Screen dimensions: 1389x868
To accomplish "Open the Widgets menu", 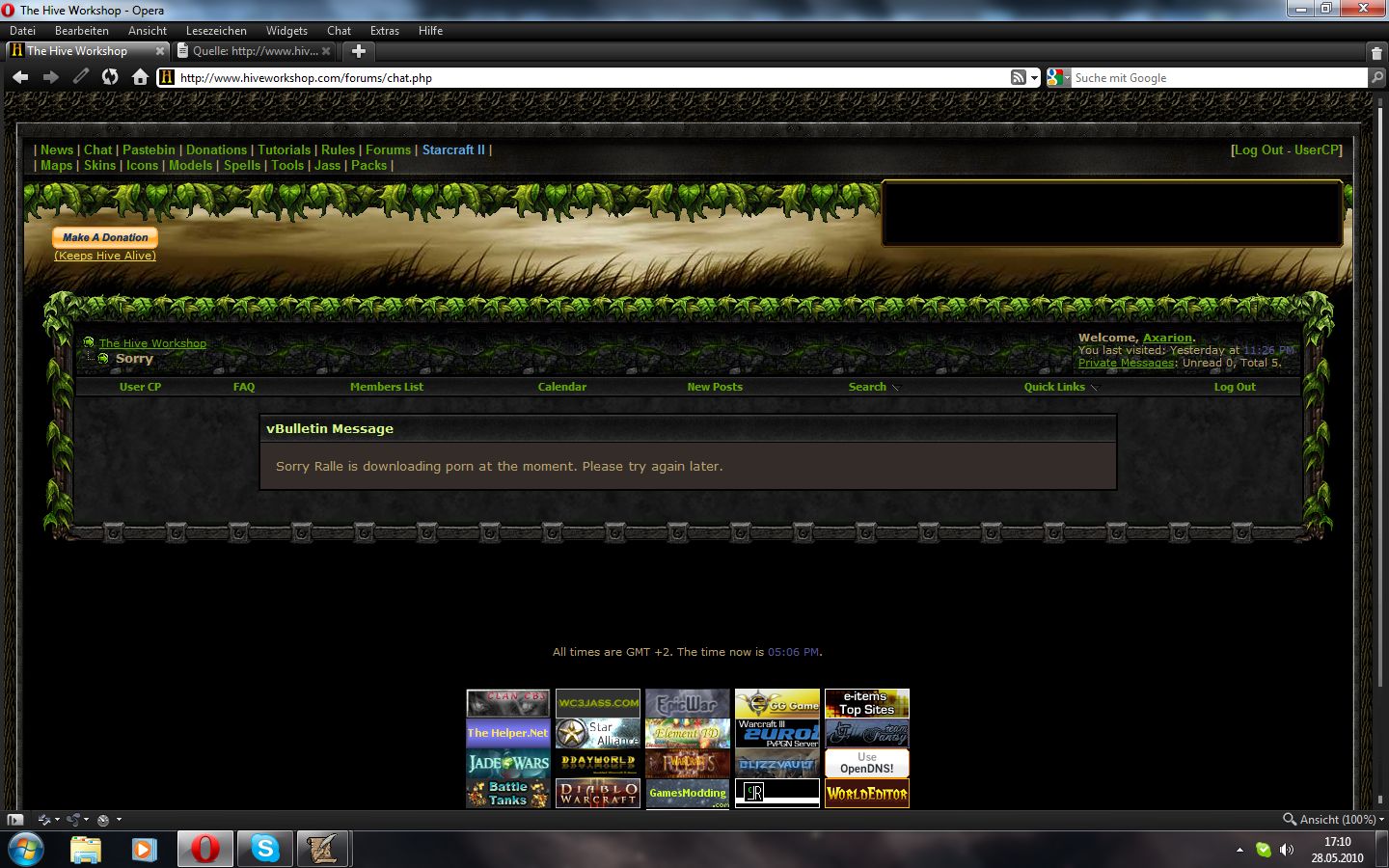I will pos(286,31).
